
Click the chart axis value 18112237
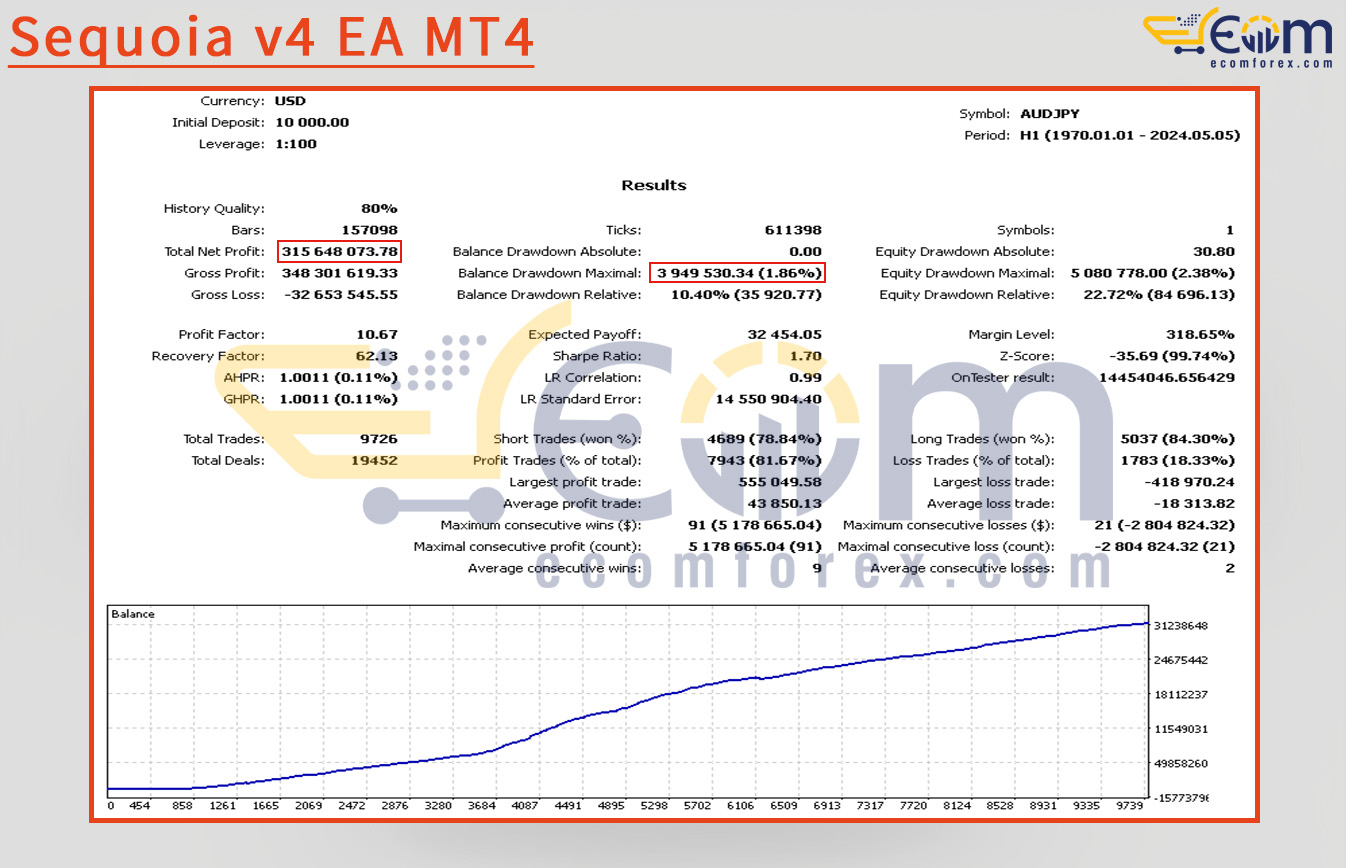1181,695
